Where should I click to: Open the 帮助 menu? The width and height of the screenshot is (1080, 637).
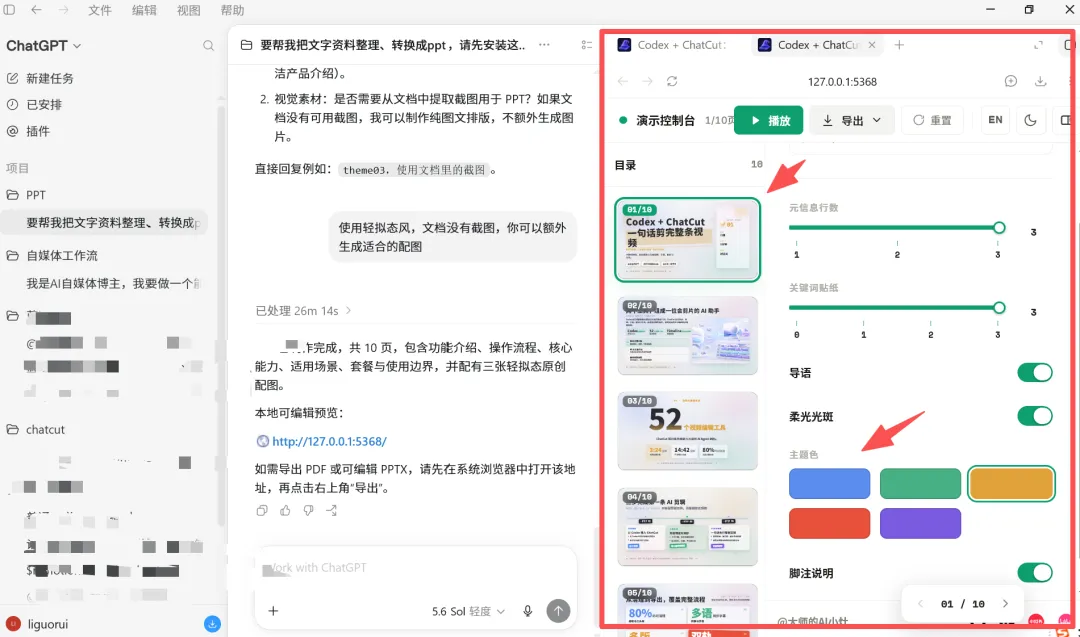(x=232, y=10)
